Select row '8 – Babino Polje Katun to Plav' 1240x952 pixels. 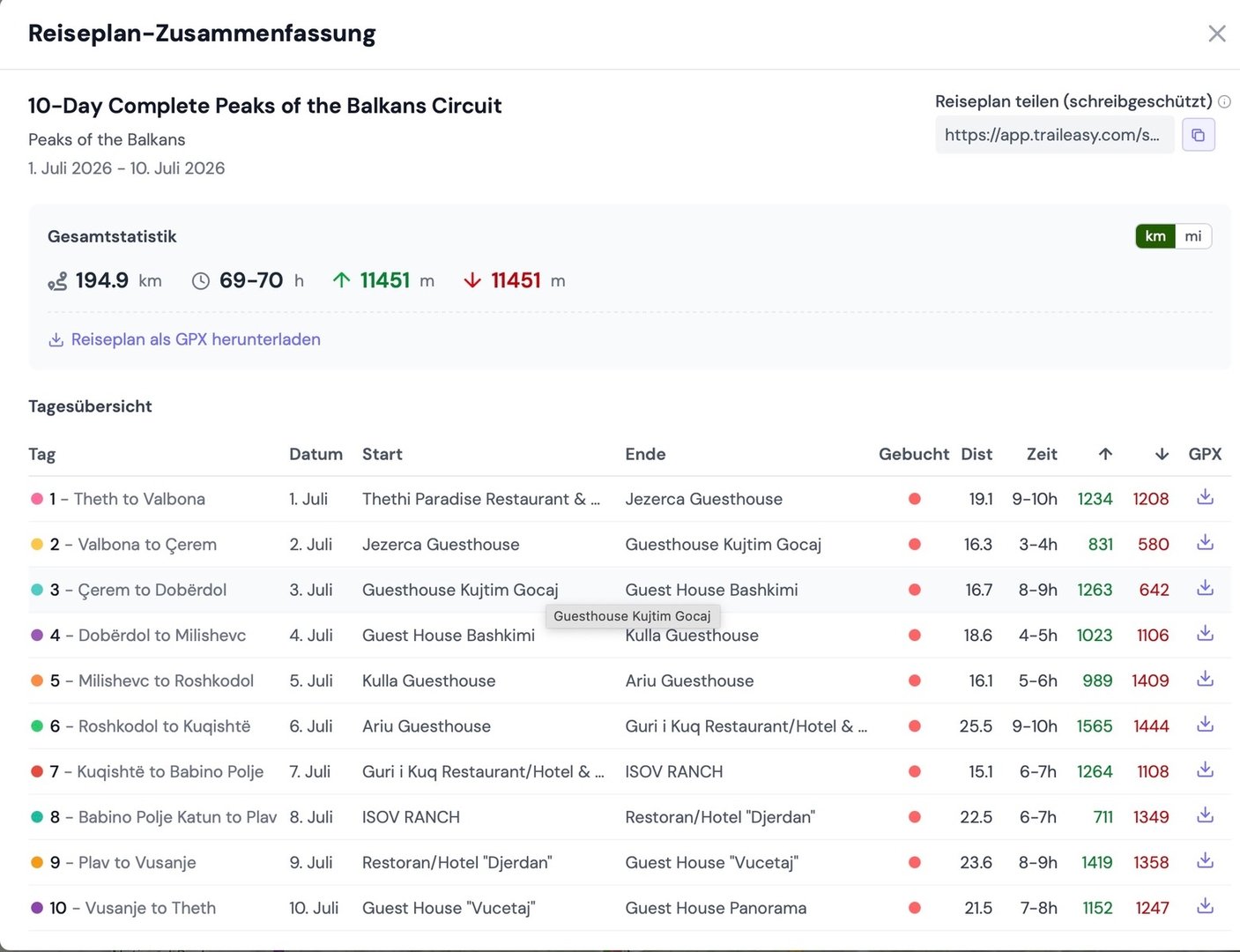coord(630,817)
